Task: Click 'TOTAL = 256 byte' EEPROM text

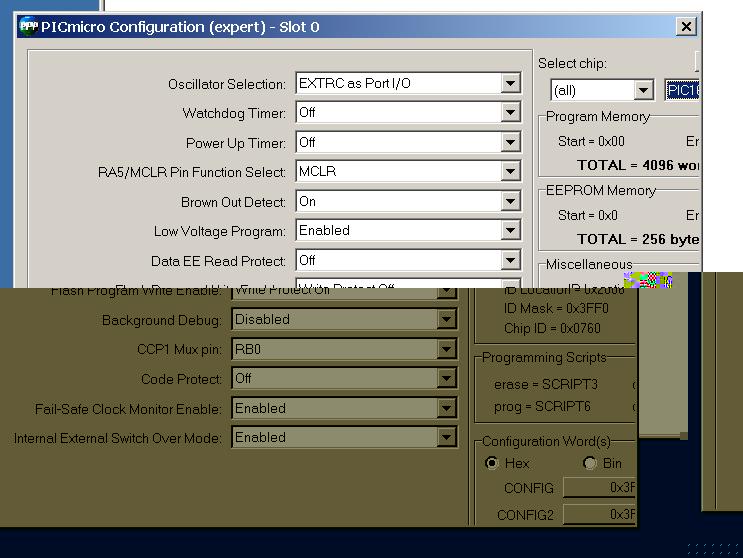Action: pyautogui.click(x=638, y=239)
